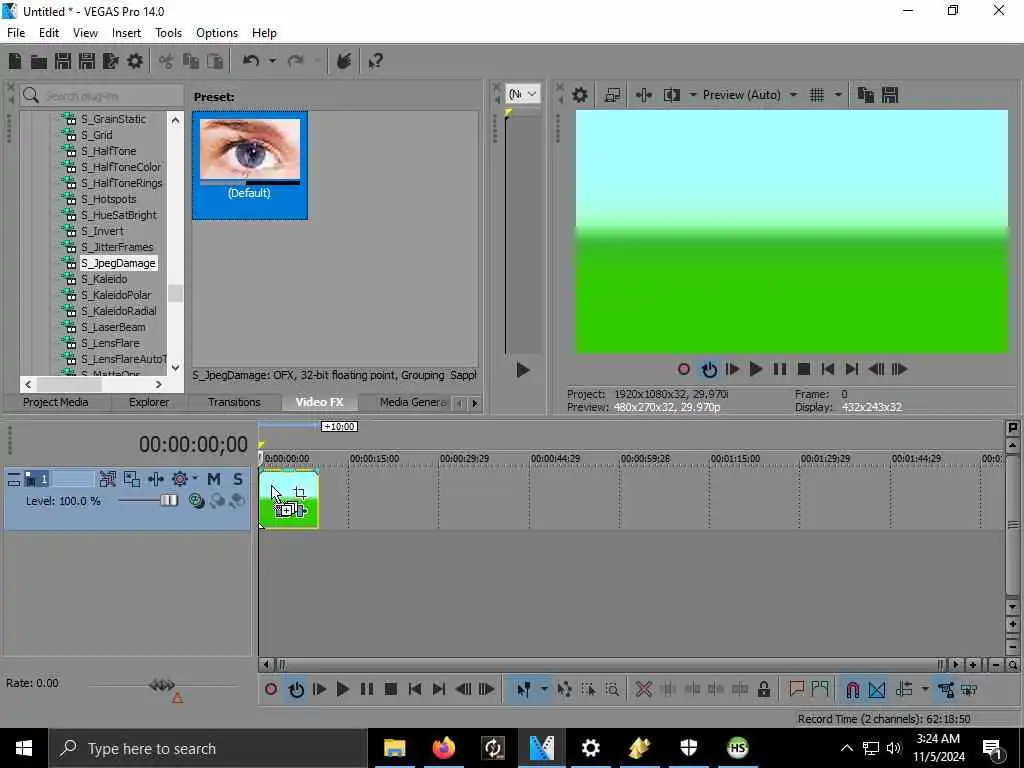Switch to the Transitions tab
Image resolution: width=1024 pixels, height=768 pixels.
234,402
